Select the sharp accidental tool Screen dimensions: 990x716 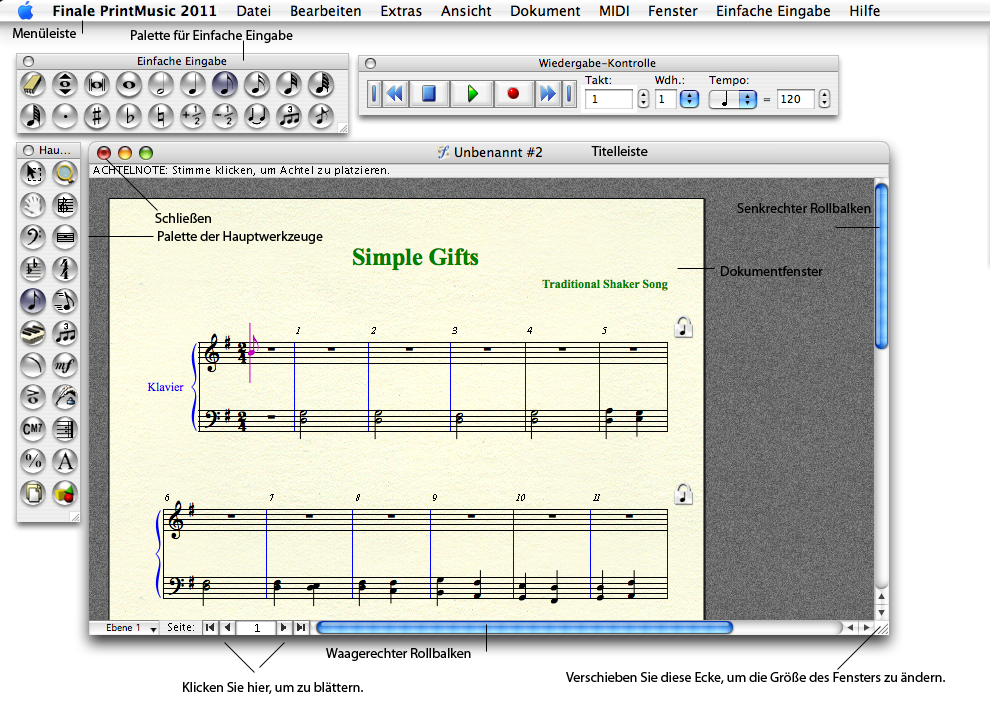[x=97, y=116]
